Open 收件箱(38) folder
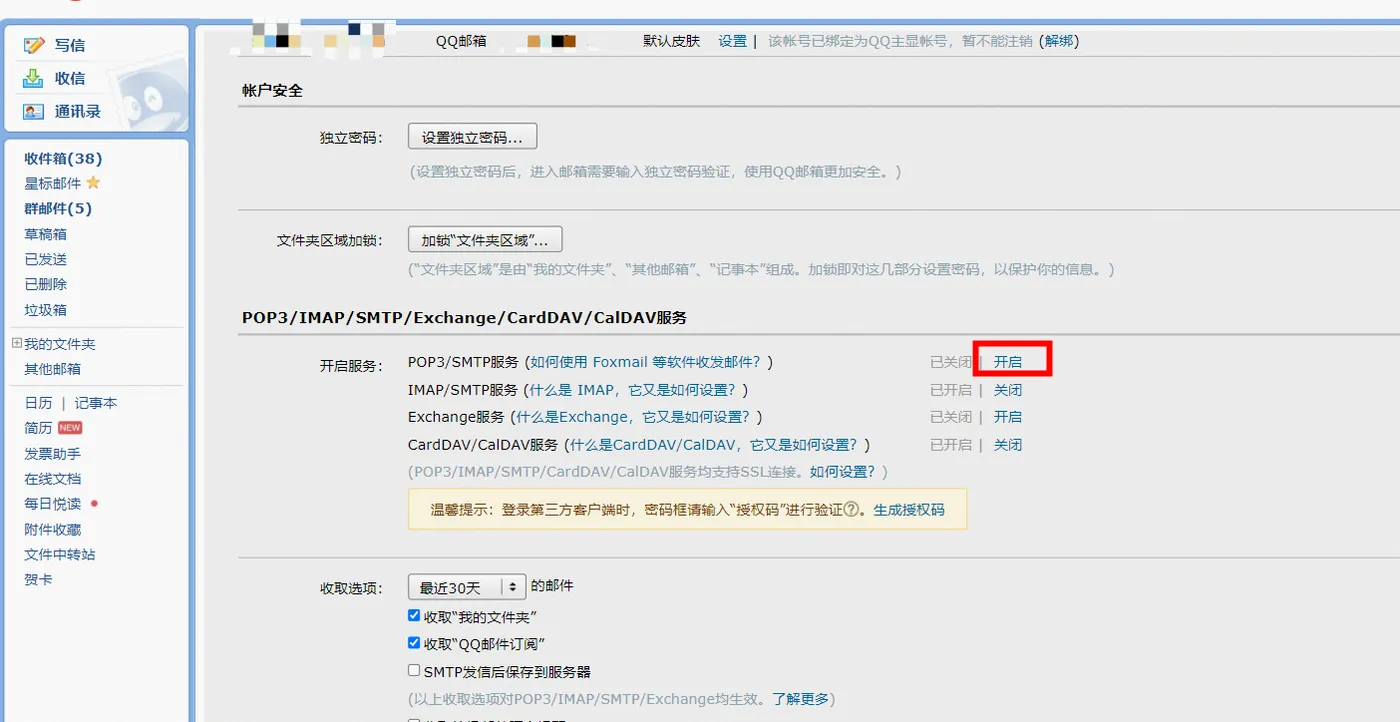 63,158
